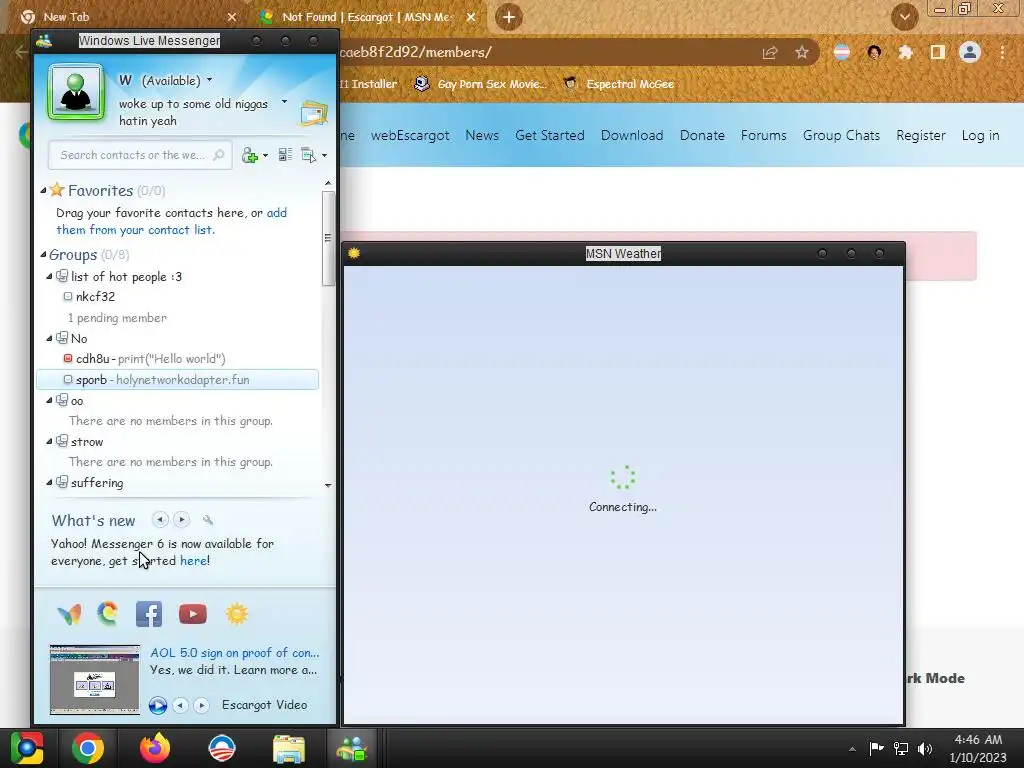Open the Get Started menu item

pos(550,135)
